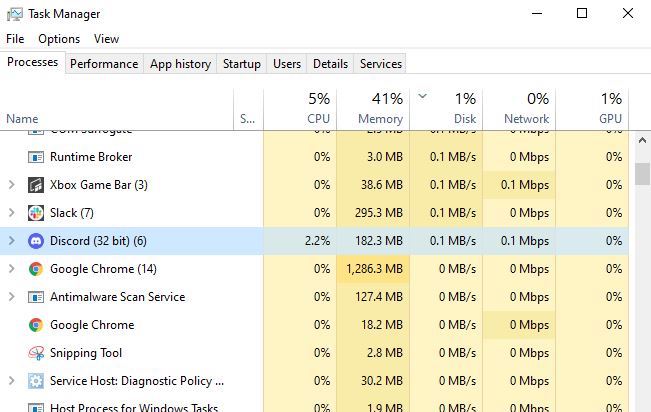Sort by the Memory column header
Screen dimensions: 651x412
pos(373,109)
